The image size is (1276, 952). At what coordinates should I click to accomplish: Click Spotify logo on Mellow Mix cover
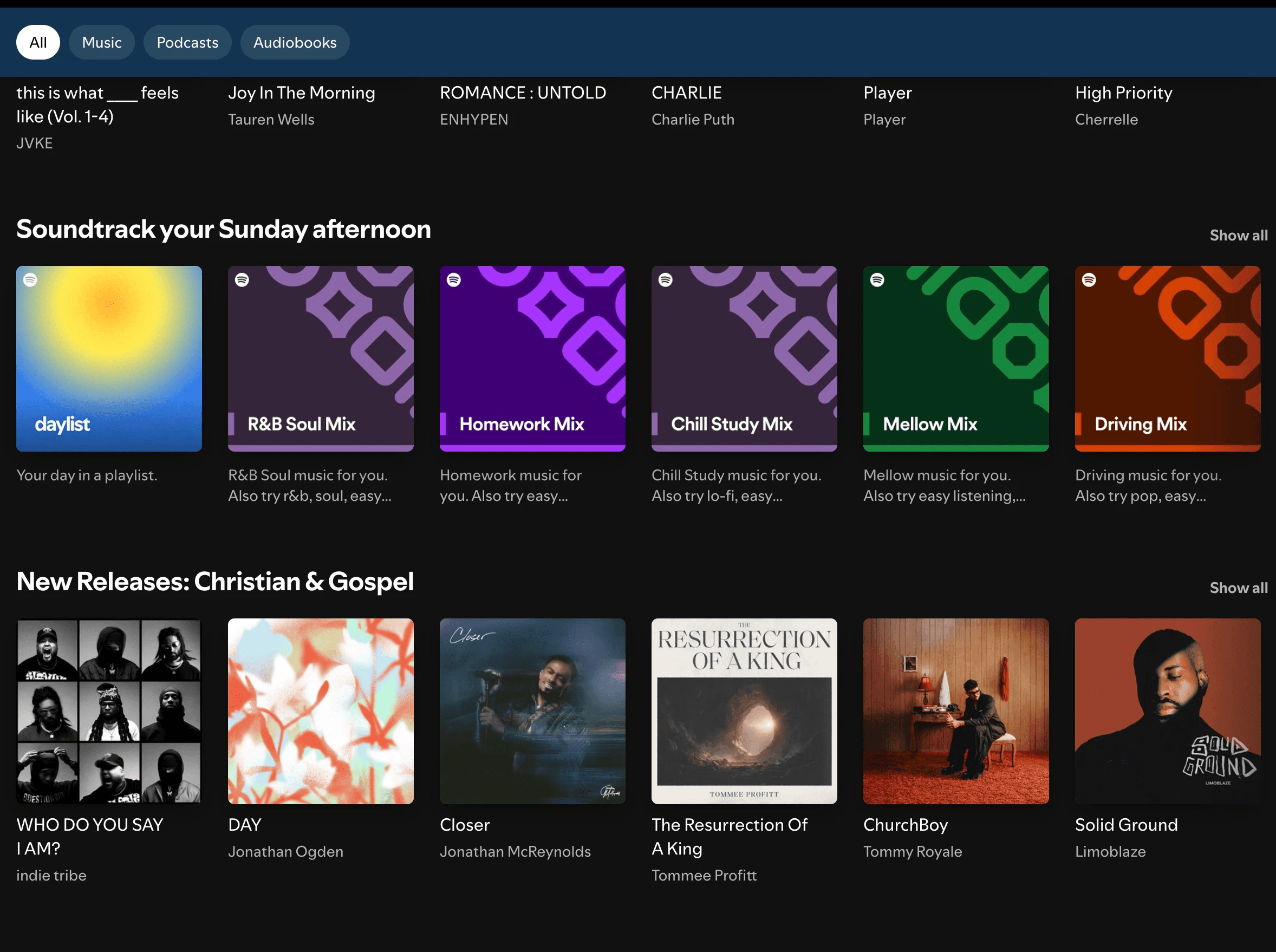pyautogui.click(x=877, y=280)
